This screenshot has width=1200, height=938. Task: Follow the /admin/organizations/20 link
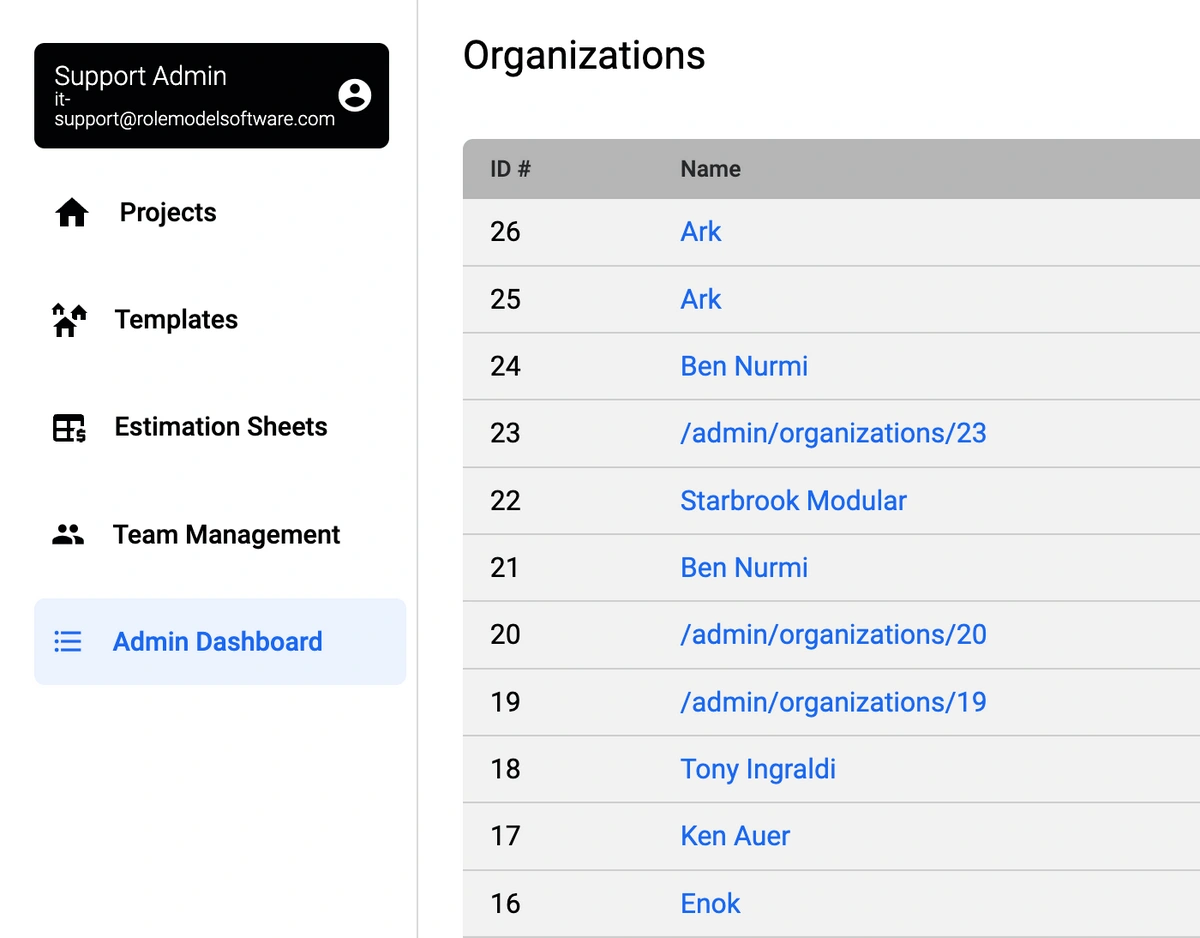(833, 634)
